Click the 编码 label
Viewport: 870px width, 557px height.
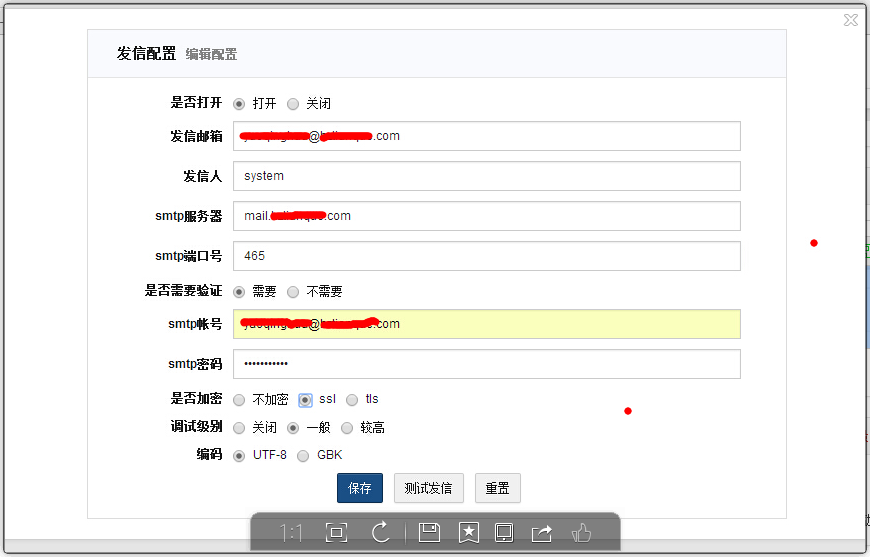[209, 454]
